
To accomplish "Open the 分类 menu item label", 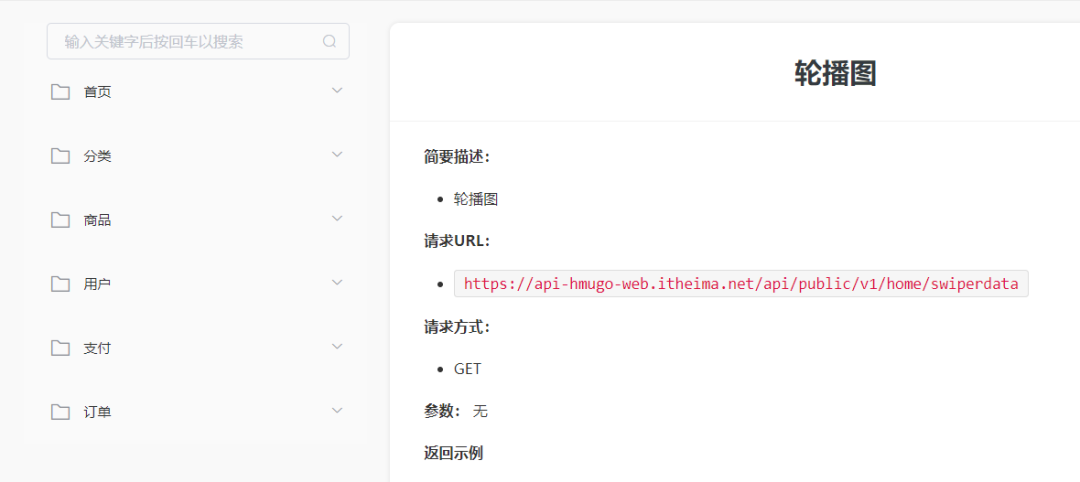I will 97,156.
